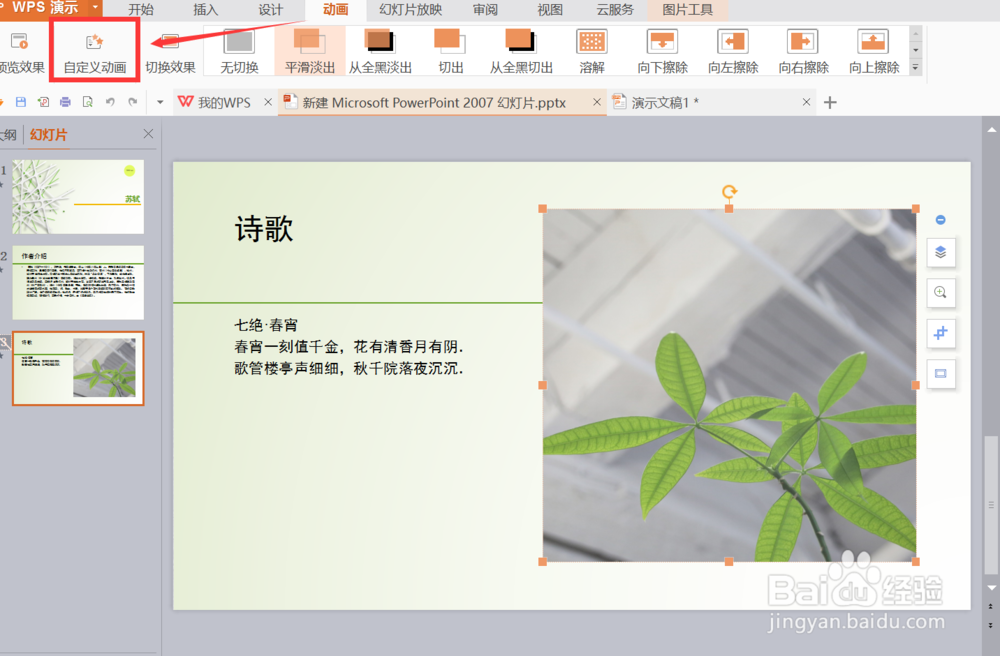Viewport: 1000px width, 656px height.
Task: Open Transition Effect (切换效果) settings
Action: [170, 52]
